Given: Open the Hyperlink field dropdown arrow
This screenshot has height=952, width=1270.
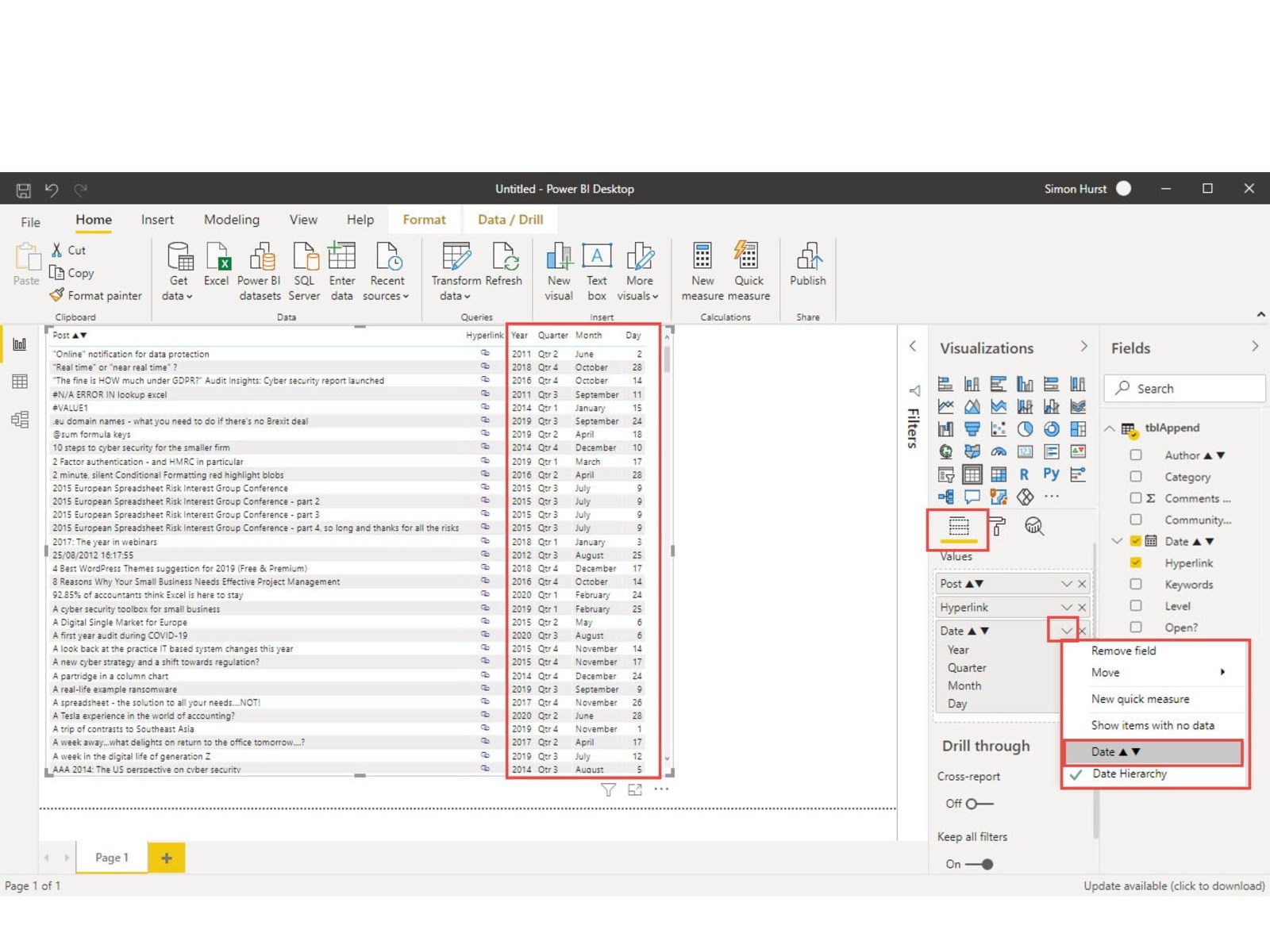Looking at the screenshot, I should tap(1066, 607).
